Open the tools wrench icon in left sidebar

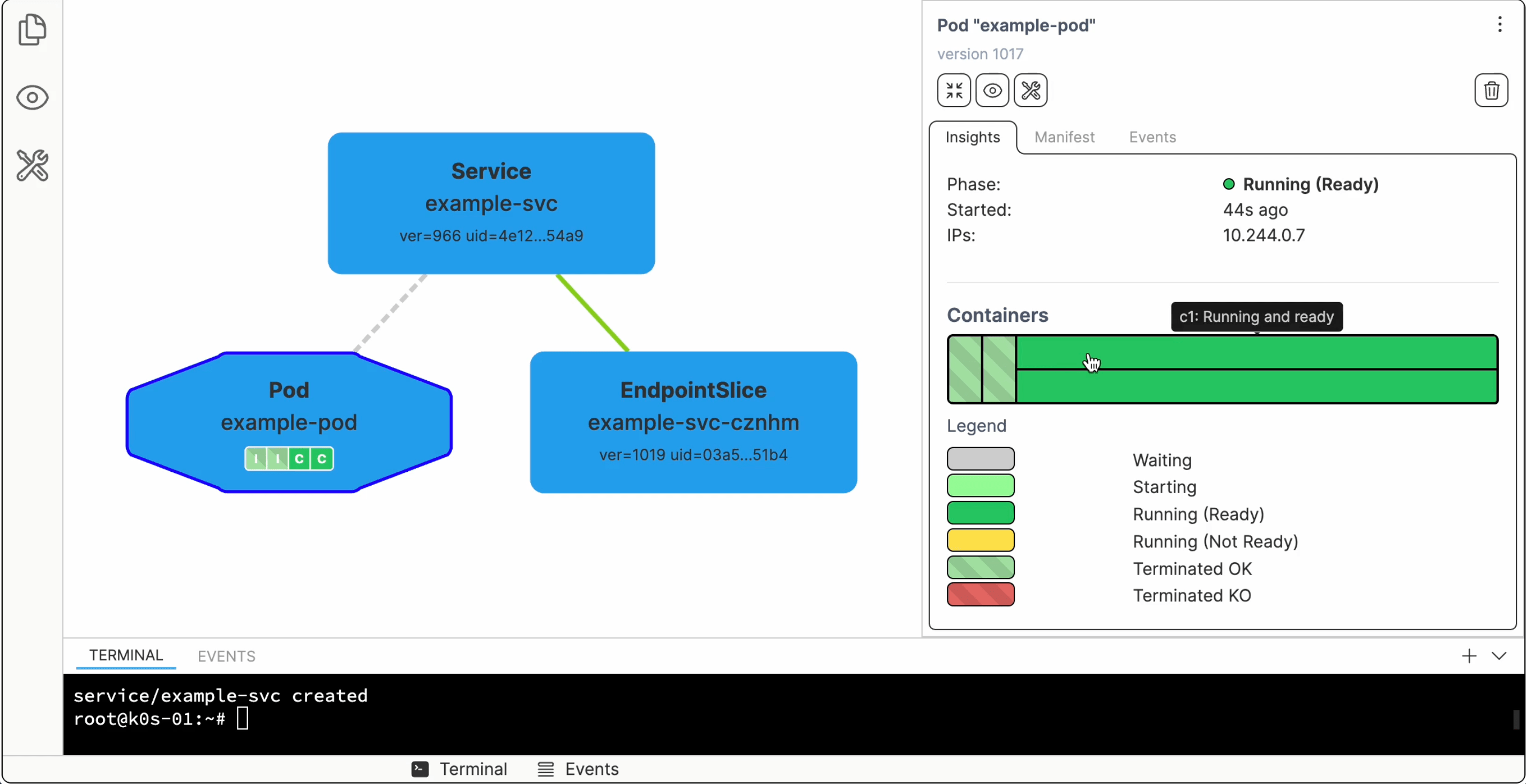click(x=32, y=165)
